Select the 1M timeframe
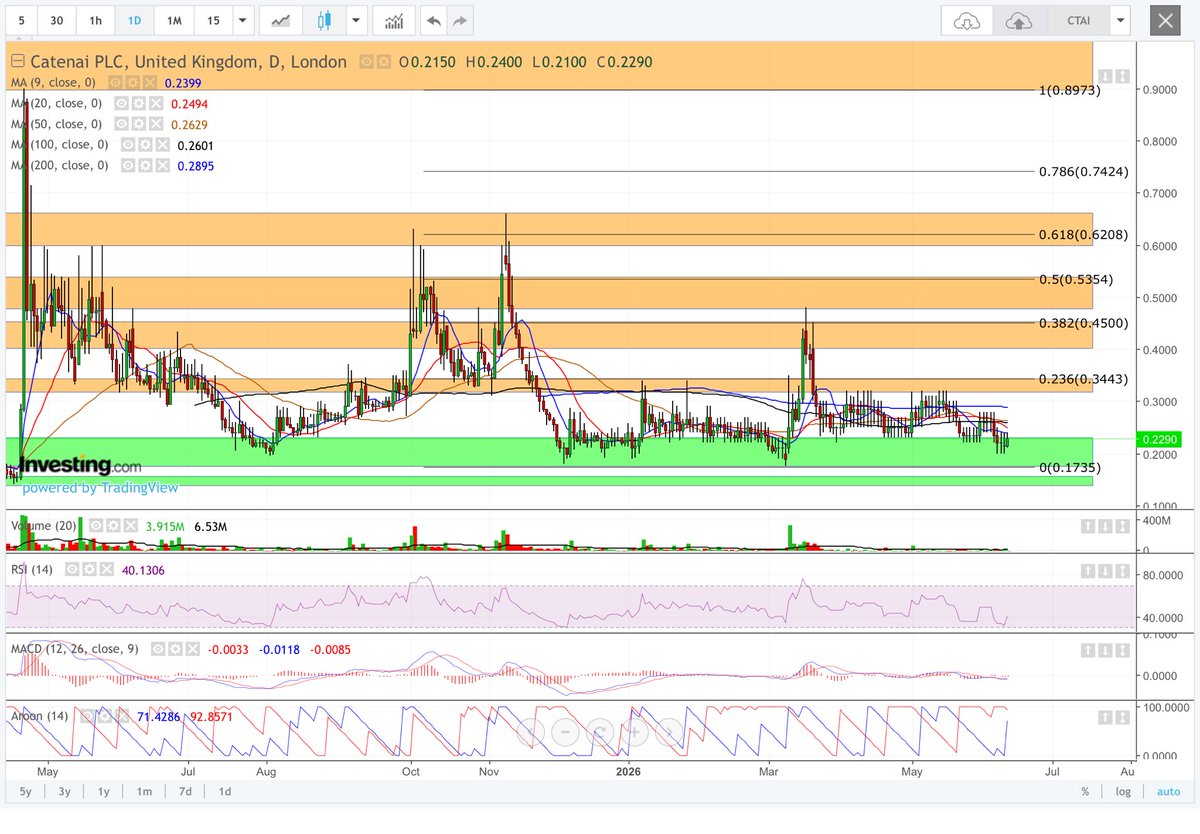Screen dimensions: 1200x834 [174, 20]
